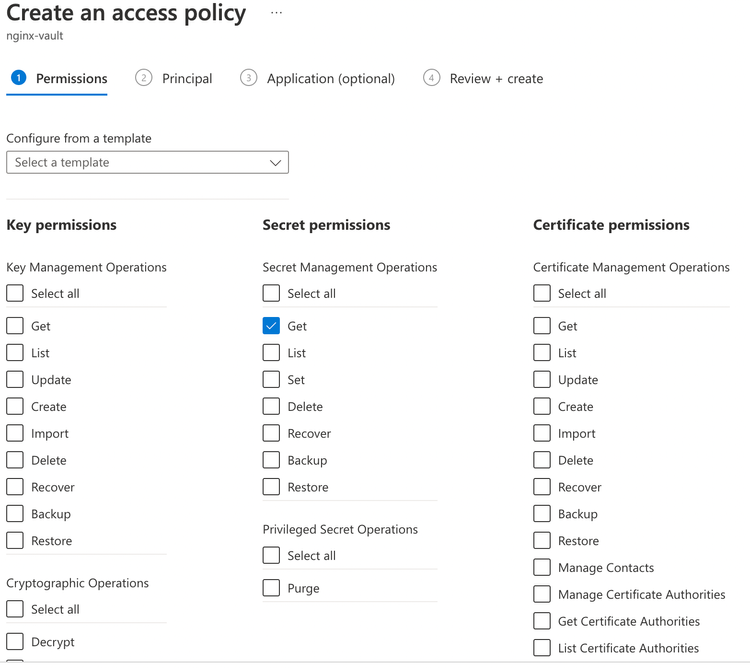
Task: Enable the Purge secret permission
Action: point(271,588)
